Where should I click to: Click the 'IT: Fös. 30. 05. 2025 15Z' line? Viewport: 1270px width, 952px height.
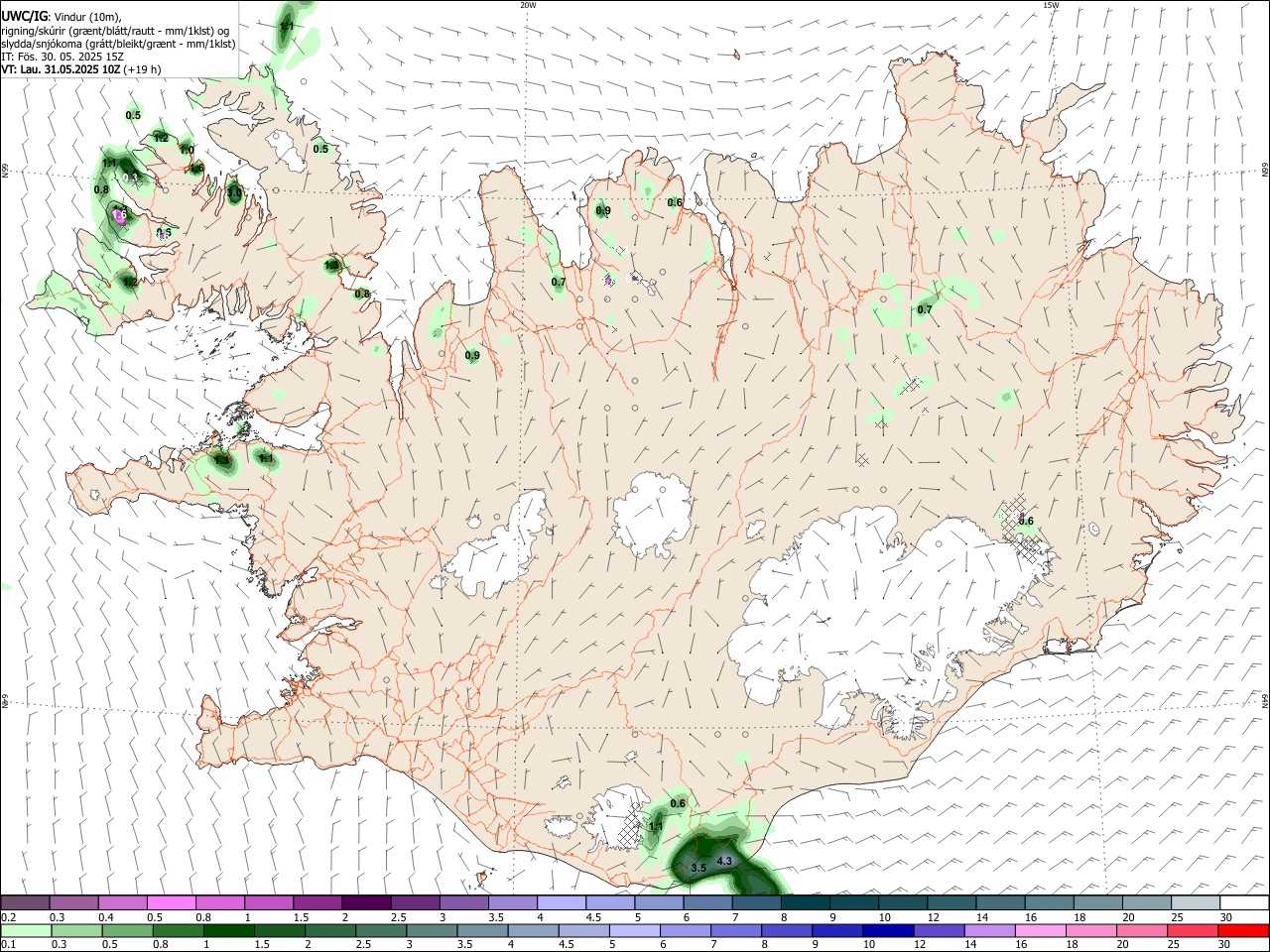coord(63,57)
